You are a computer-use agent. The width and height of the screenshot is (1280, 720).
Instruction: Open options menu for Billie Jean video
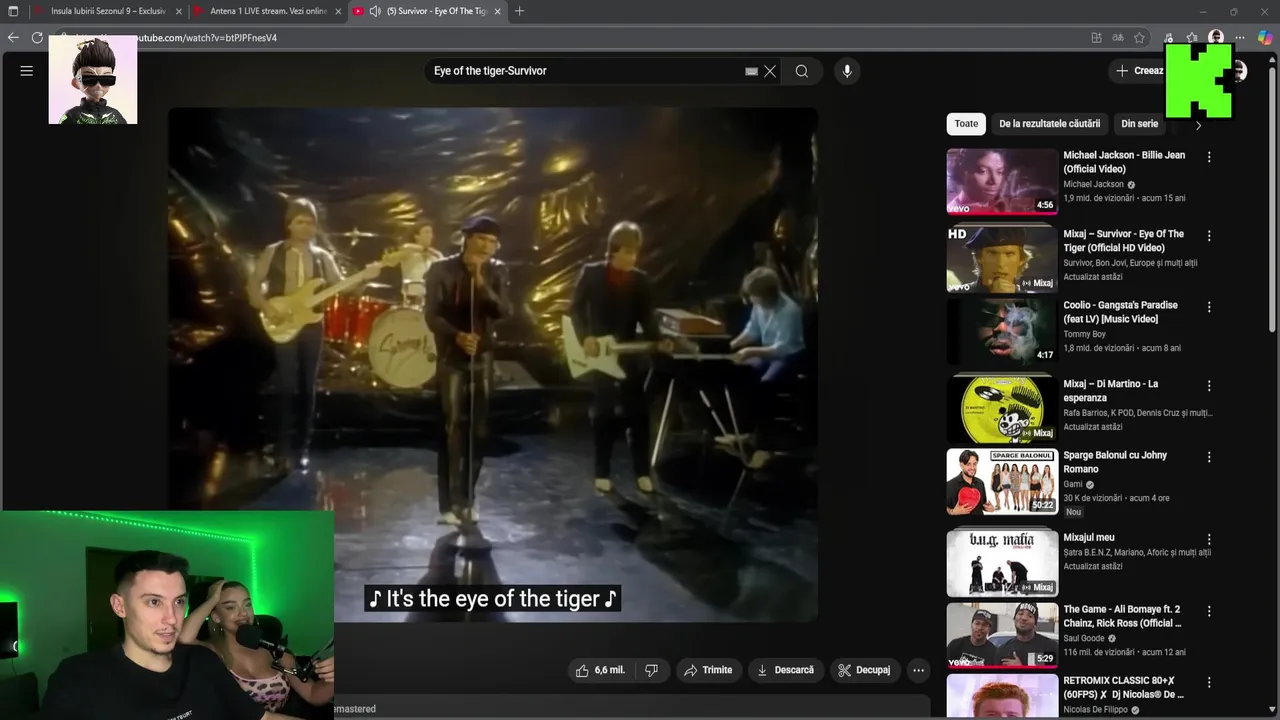(x=1209, y=157)
